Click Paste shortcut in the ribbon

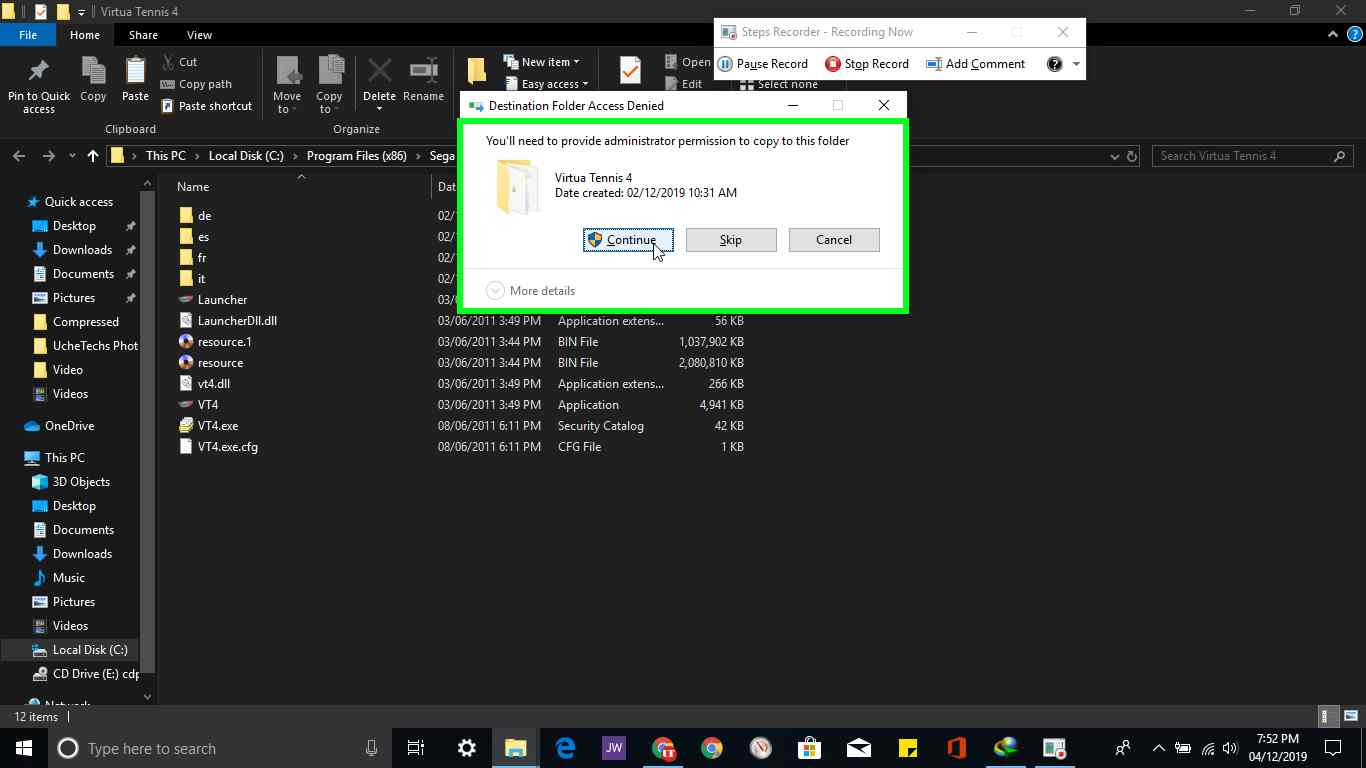tap(206, 106)
